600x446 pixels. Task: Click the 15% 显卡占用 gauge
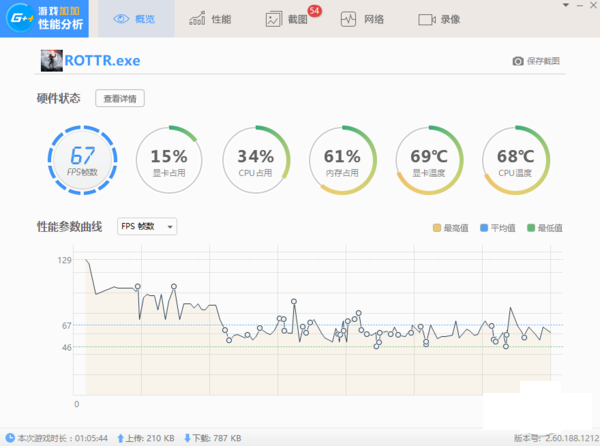[x=169, y=160]
